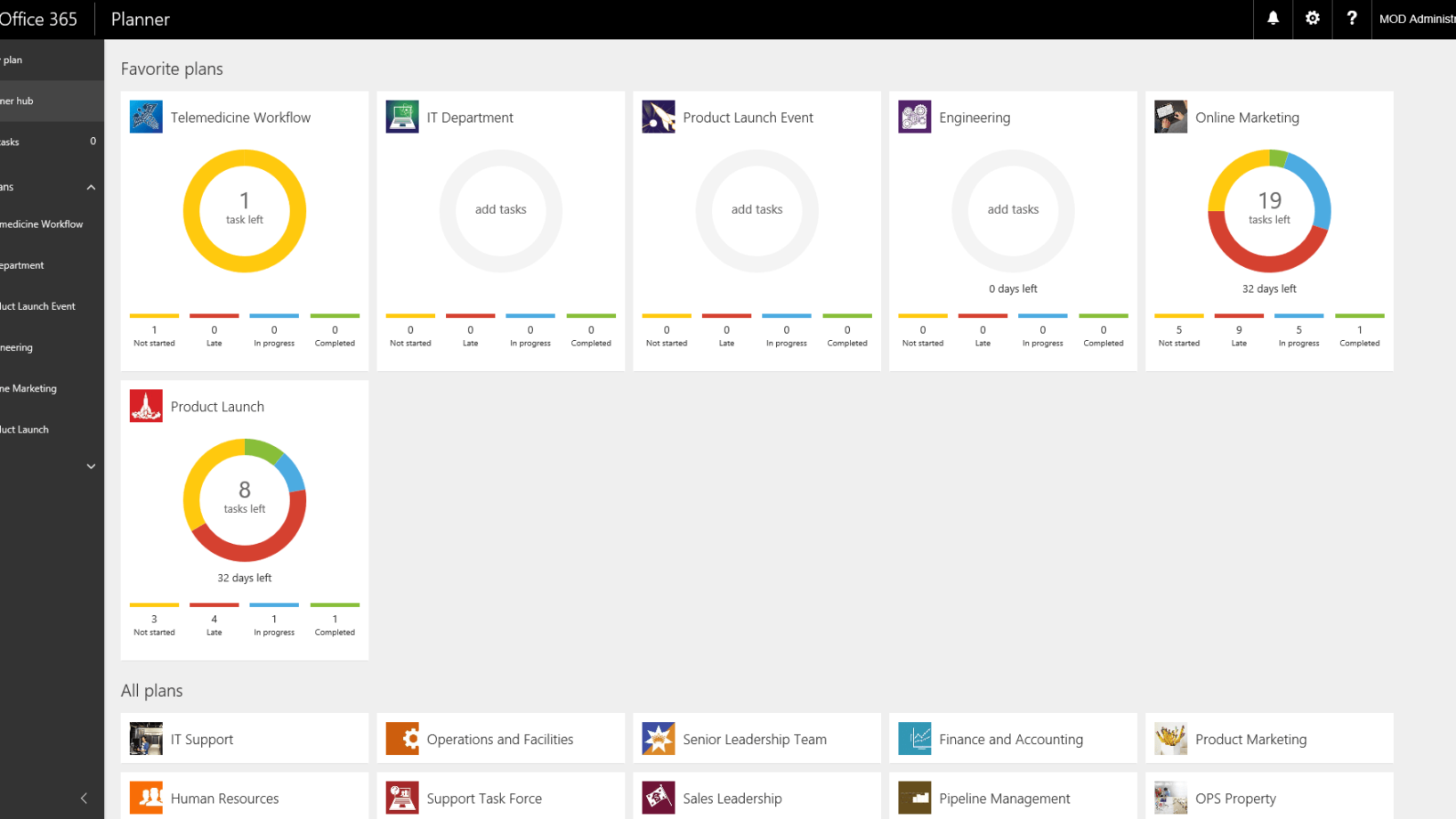The width and height of the screenshot is (1456, 819).
Task: Open Product Launch Event in the sidebar
Action: 52,306
